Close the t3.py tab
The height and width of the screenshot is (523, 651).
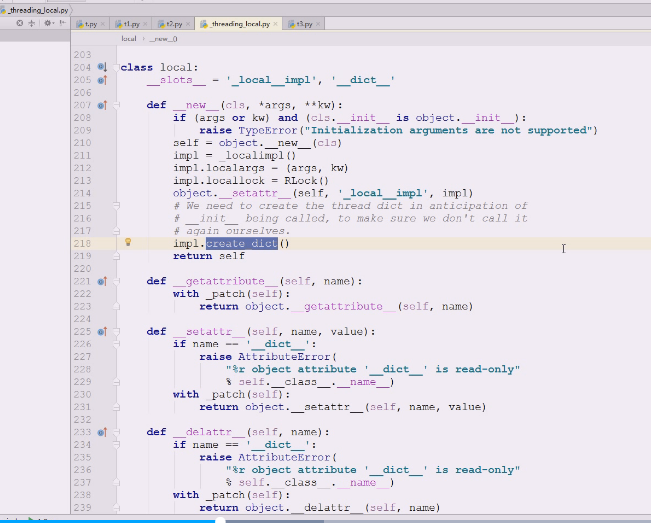(318, 24)
